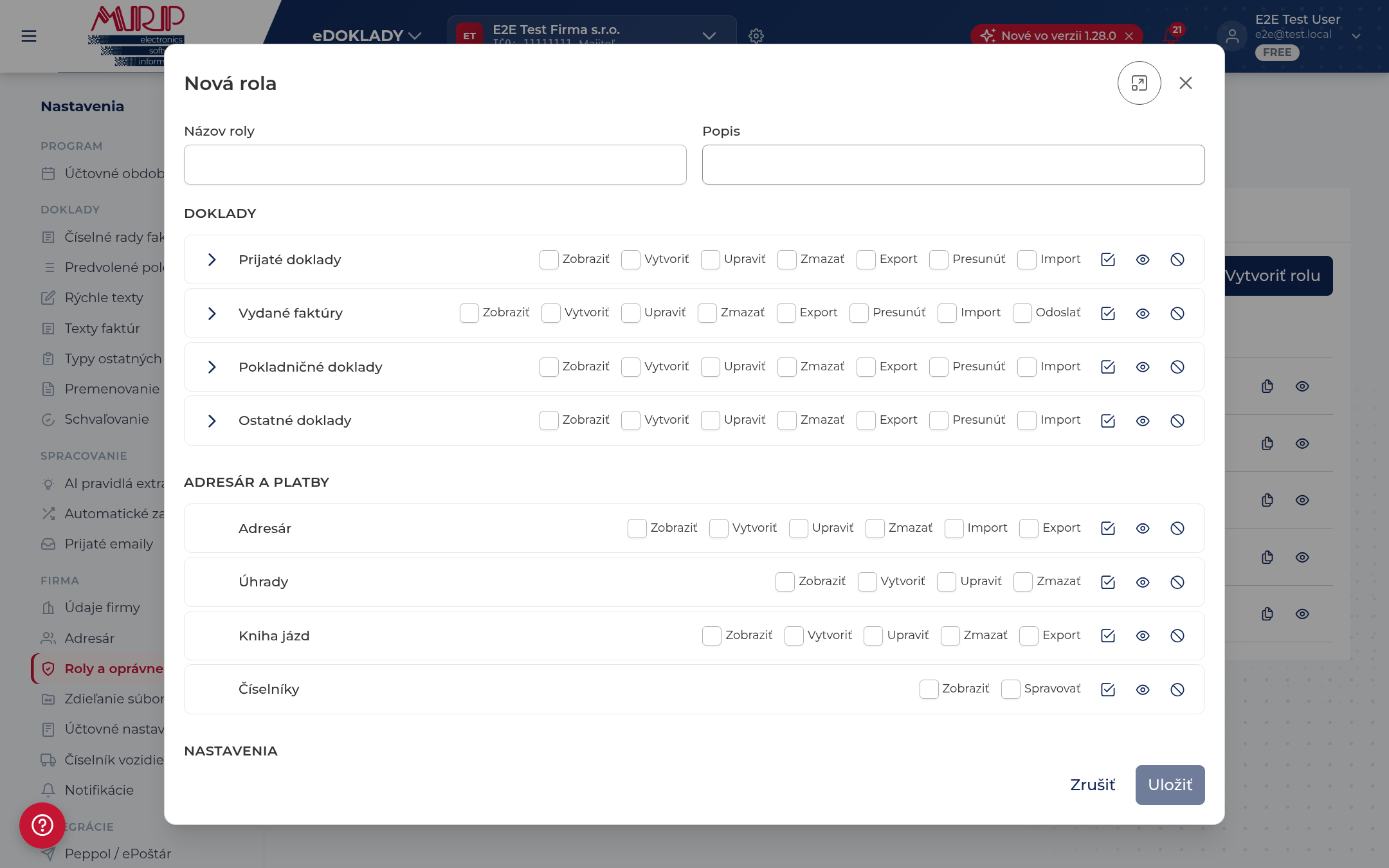Viewport: 1389px width, 868px height.
Task: Tick Export for Kniha jázd
Action: pyautogui.click(x=1028, y=636)
